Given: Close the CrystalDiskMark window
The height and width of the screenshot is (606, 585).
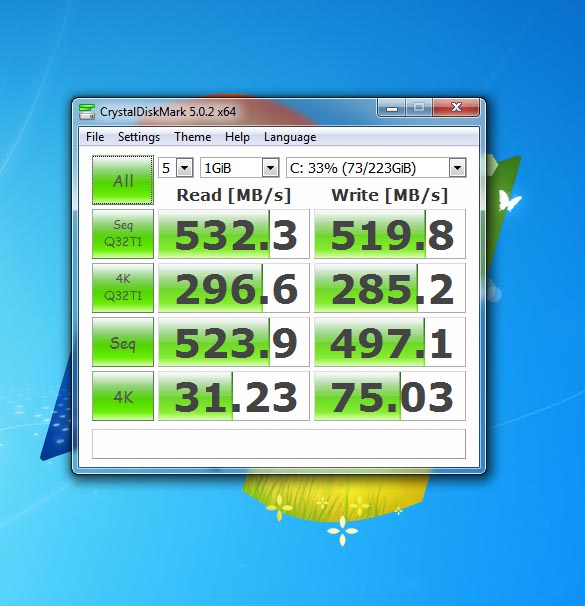Looking at the screenshot, I should [456, 107].
